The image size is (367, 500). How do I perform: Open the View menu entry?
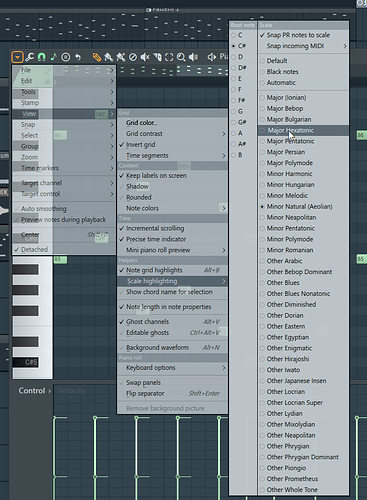pyautogui.click(x=64, y=114)
